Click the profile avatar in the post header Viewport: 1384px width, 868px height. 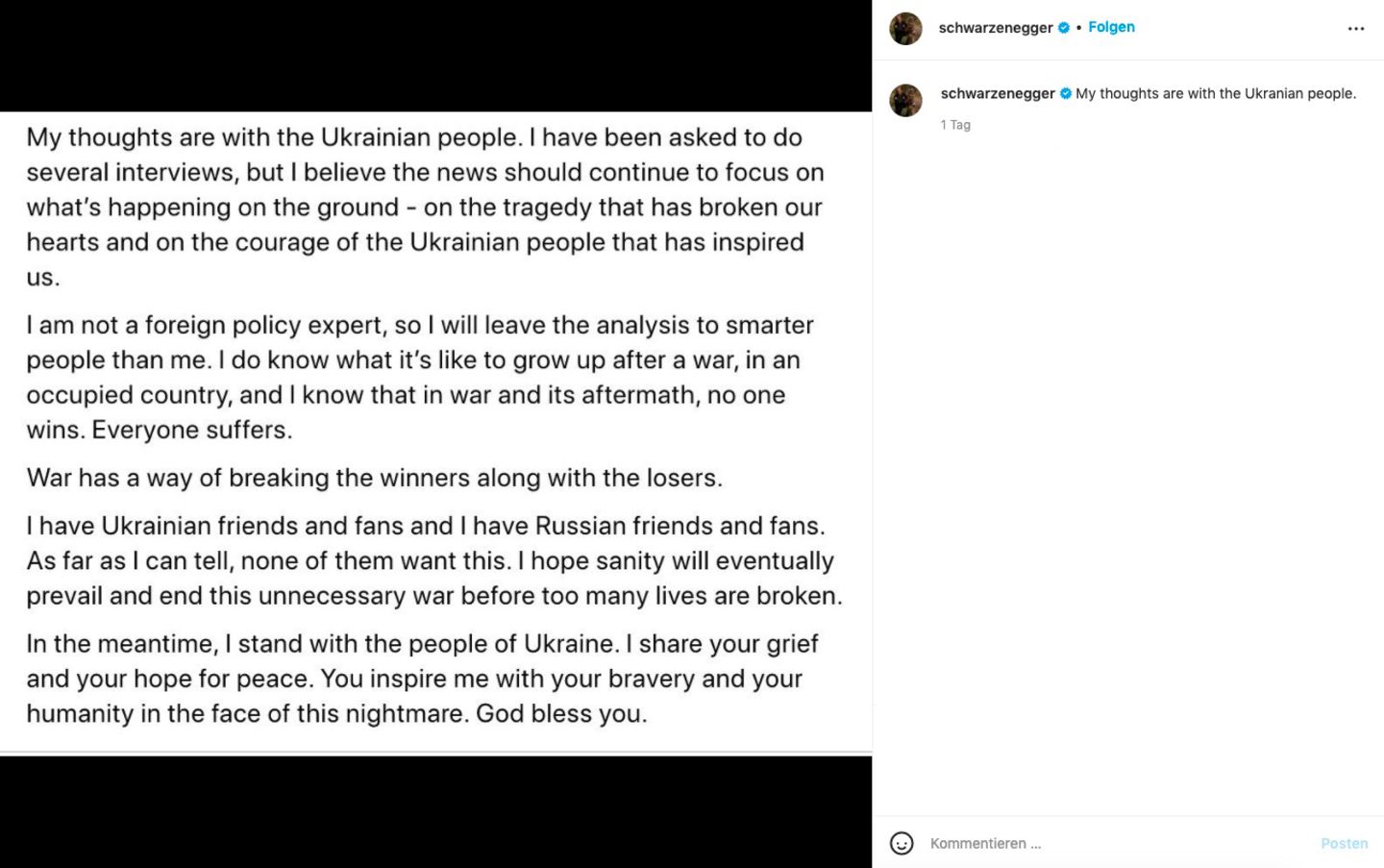[905, 29]
